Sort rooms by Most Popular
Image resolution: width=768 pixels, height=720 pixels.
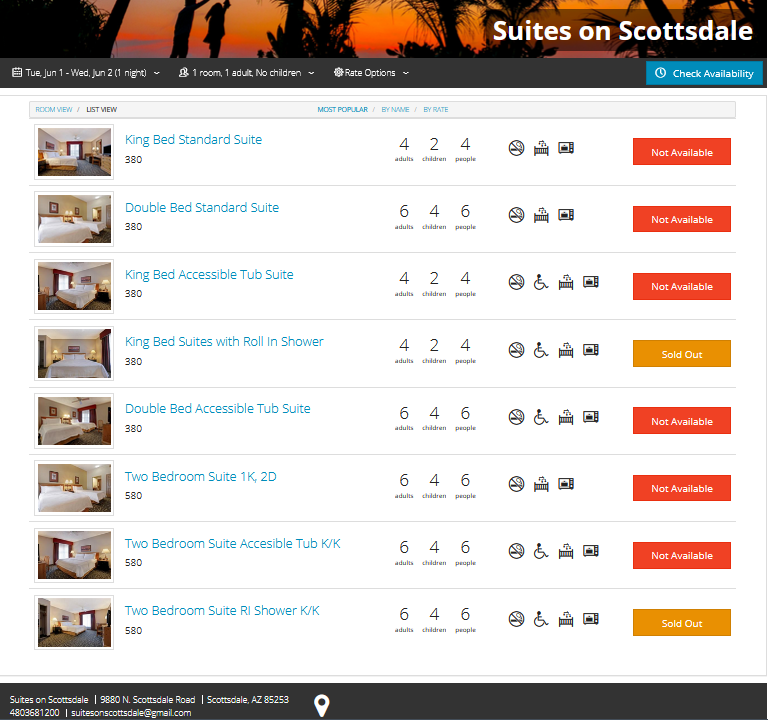click(342, 110)
